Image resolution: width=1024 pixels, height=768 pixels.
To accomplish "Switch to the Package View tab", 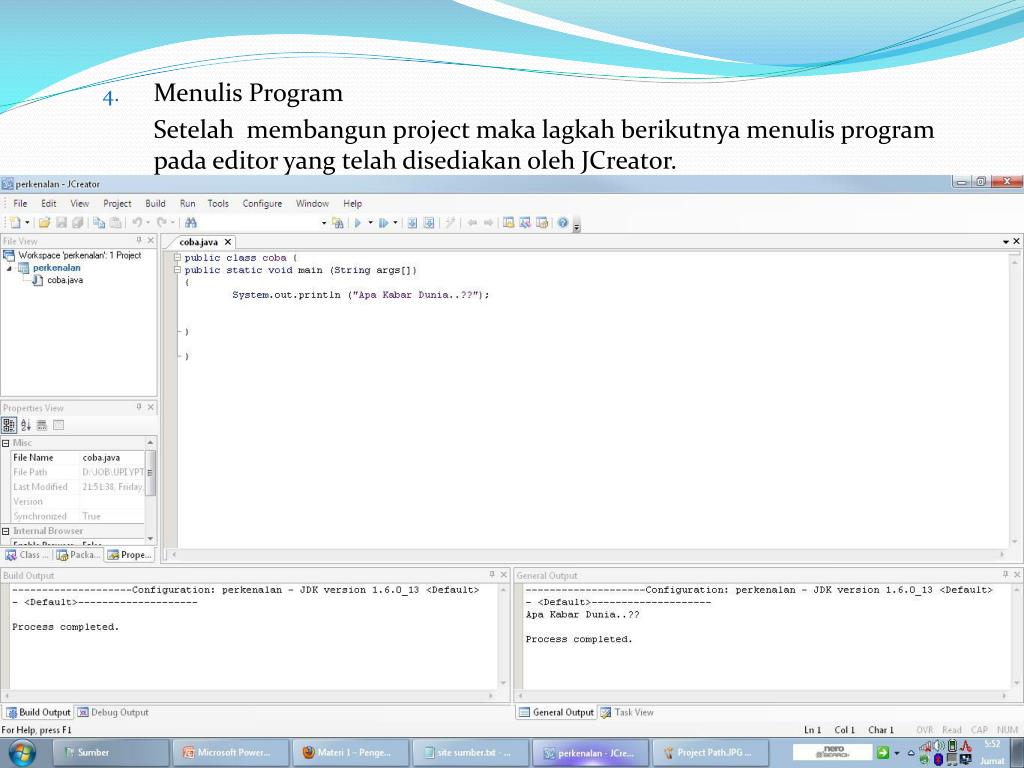I will click(78, 554).
